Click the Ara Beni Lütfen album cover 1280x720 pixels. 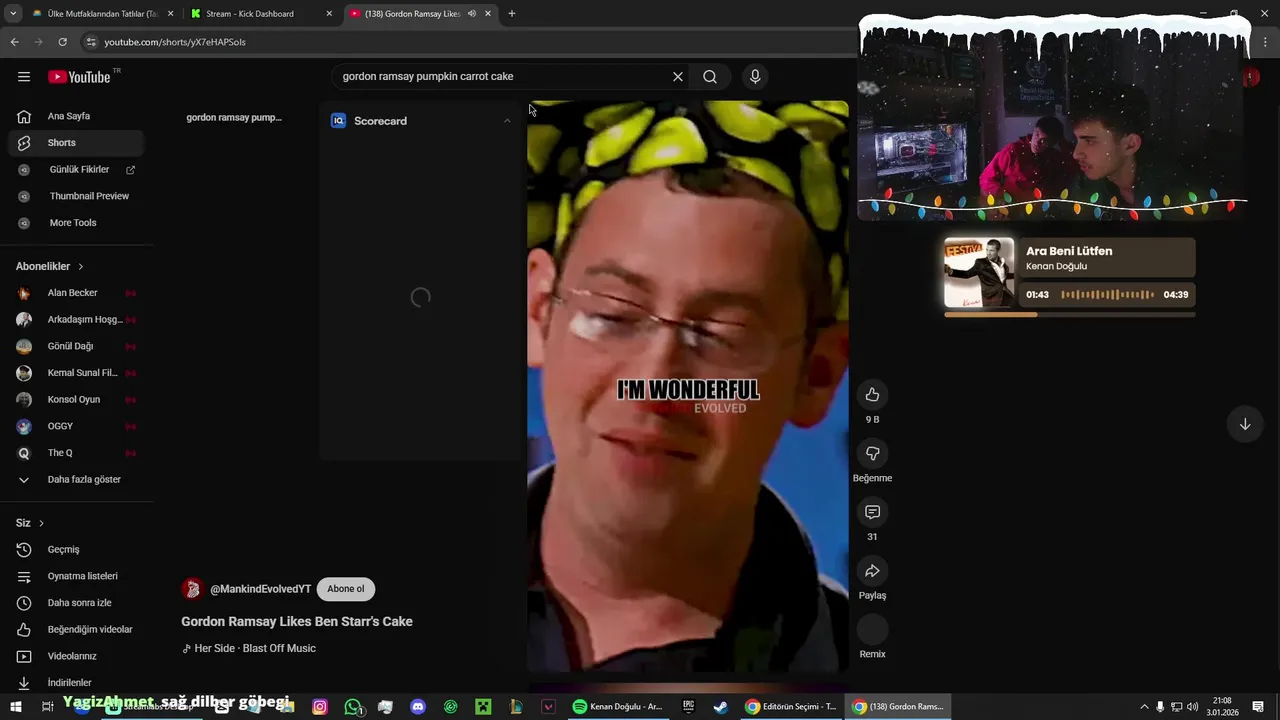pos(979,272)
